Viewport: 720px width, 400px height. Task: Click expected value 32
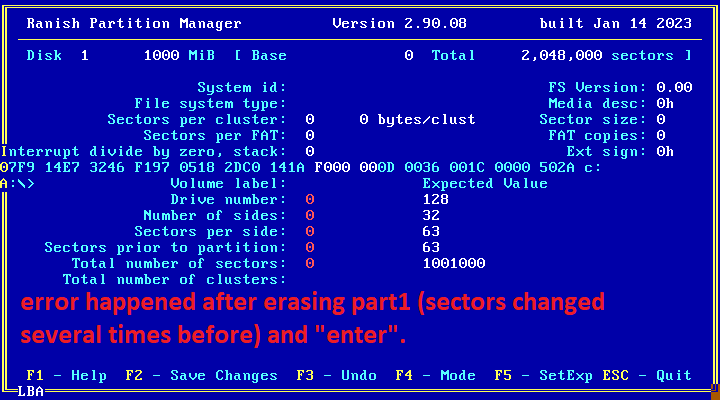click(431, 216)
